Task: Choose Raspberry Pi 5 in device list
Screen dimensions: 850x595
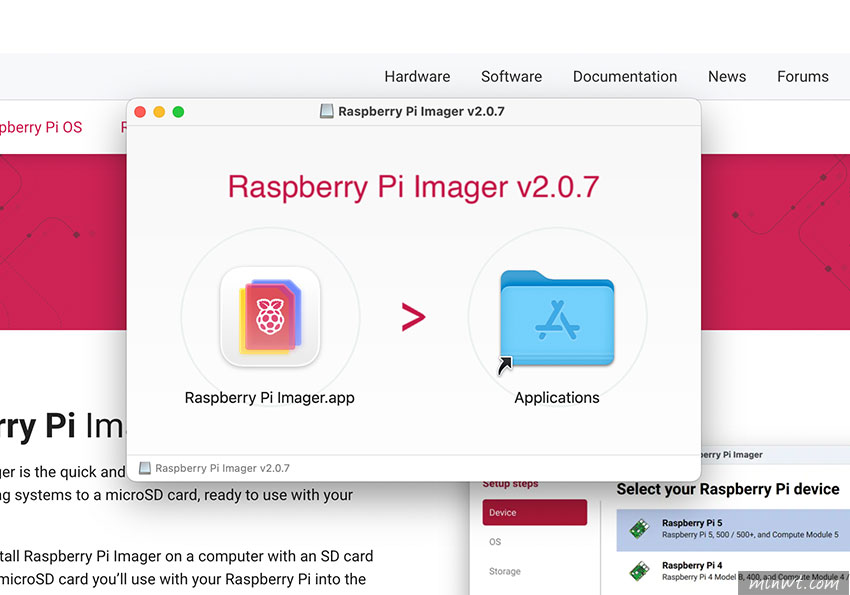Action: coord(733,530)
